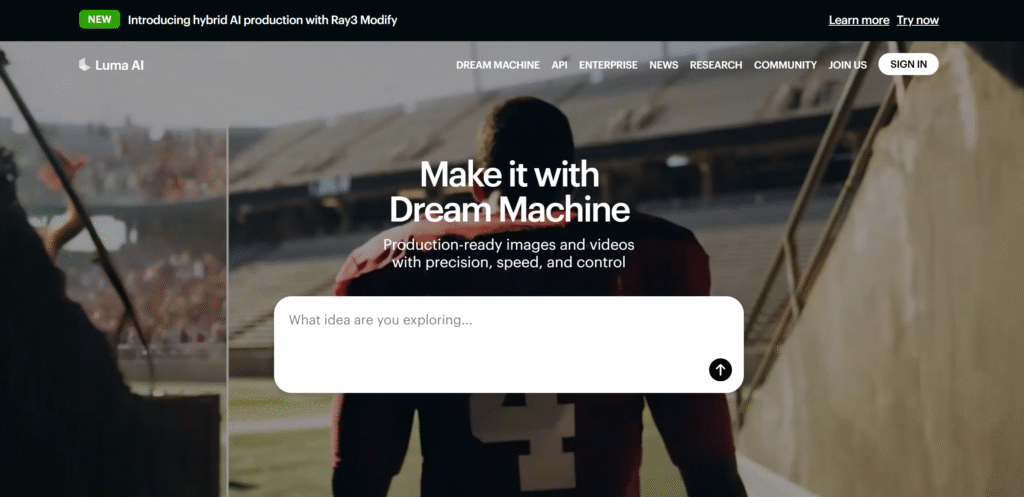Click the Try now link

pos(918,20)
